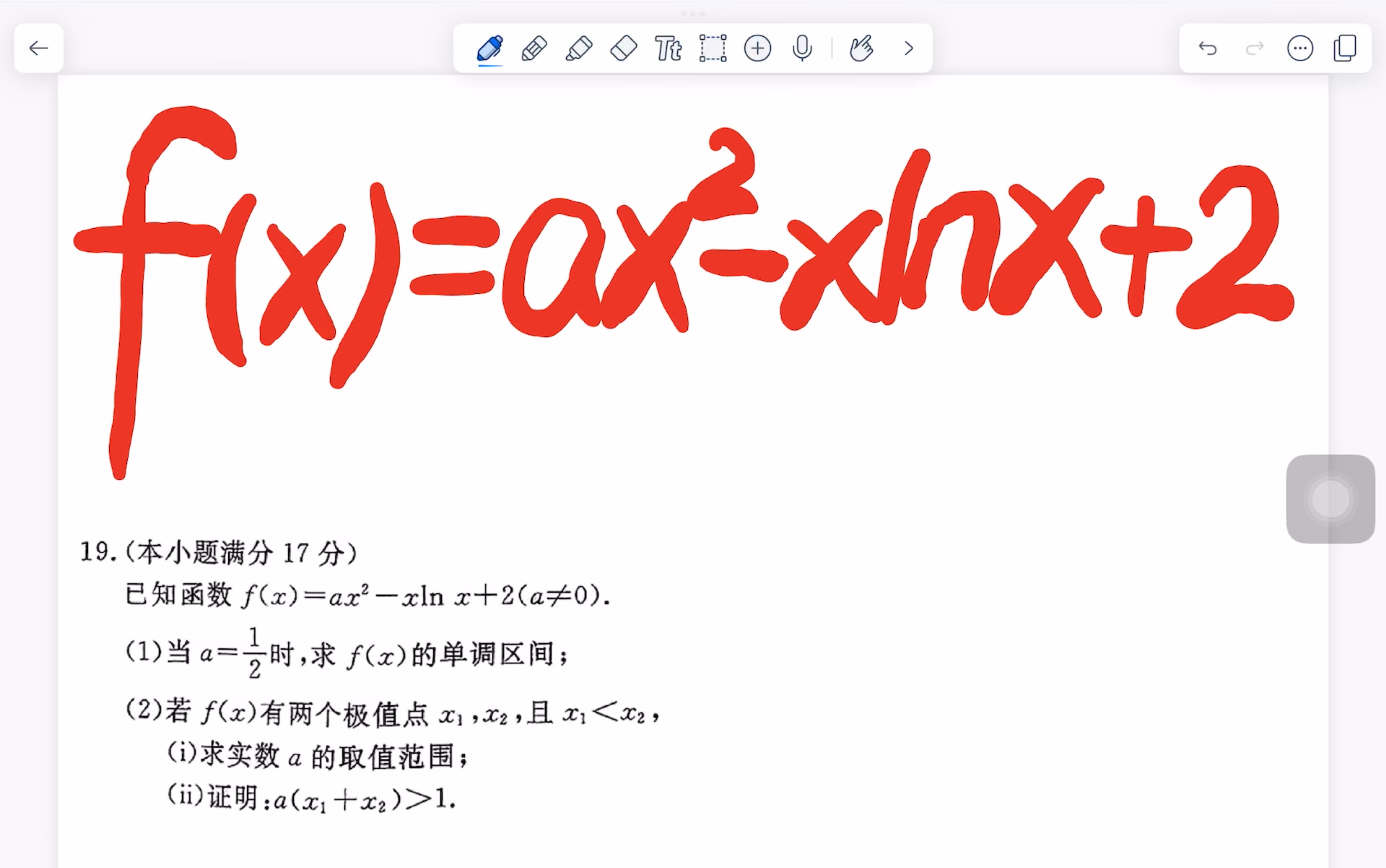Expand the toolbar with the right chevron

(907, 48)
